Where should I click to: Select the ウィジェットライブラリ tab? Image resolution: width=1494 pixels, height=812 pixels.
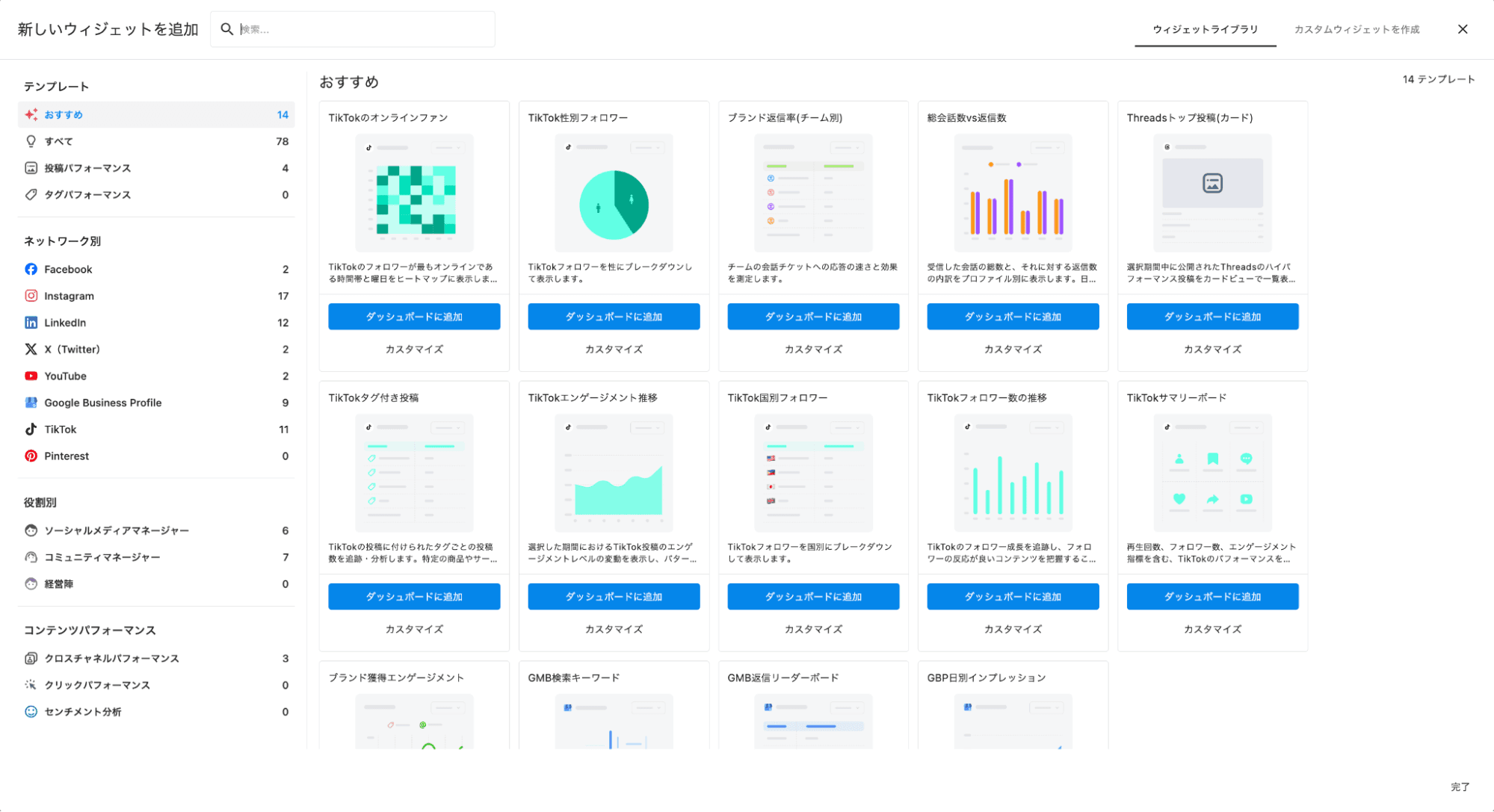[x=1205, y=29]
